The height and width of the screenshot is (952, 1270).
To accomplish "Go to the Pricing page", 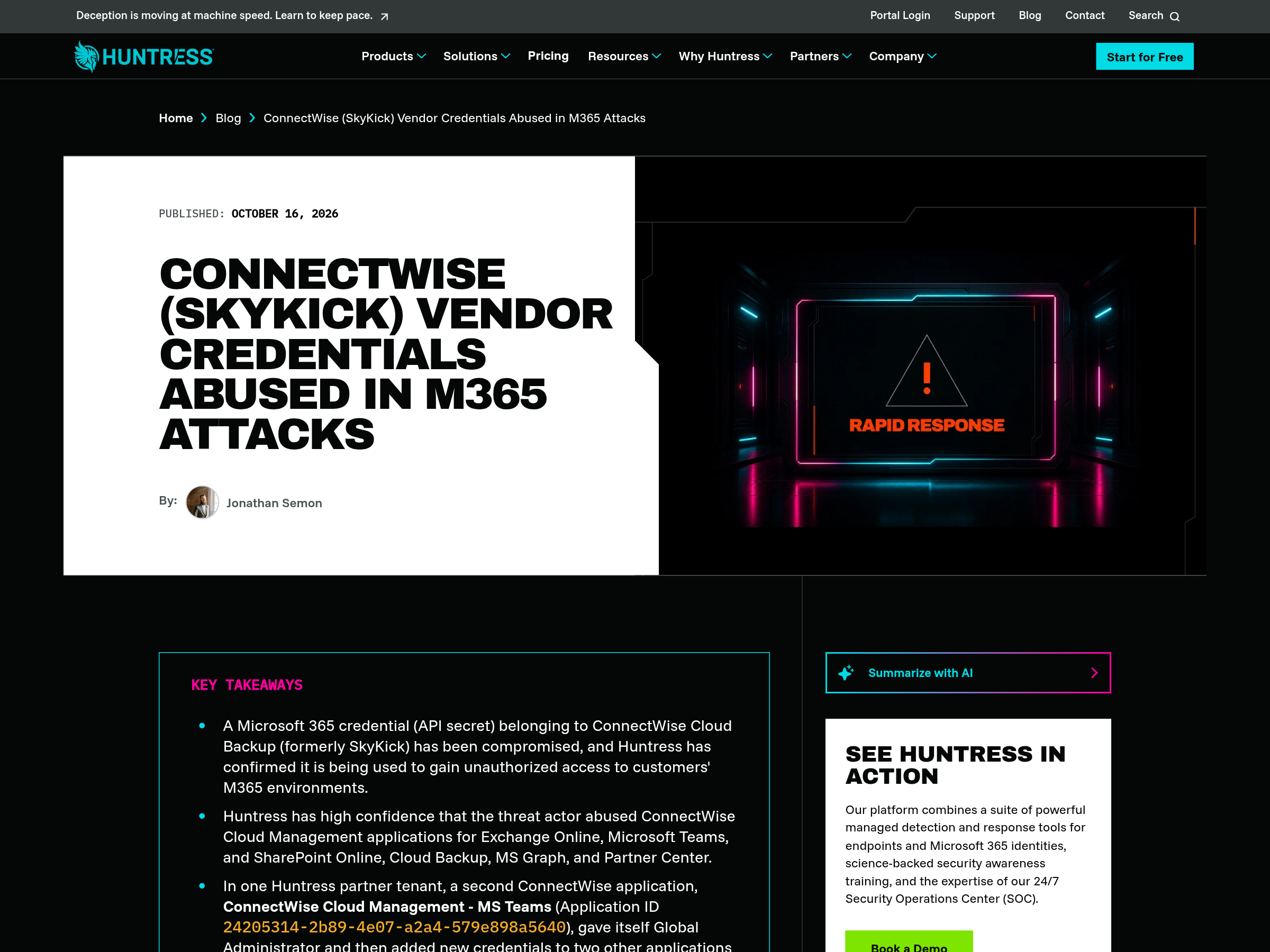I will 548,56.
